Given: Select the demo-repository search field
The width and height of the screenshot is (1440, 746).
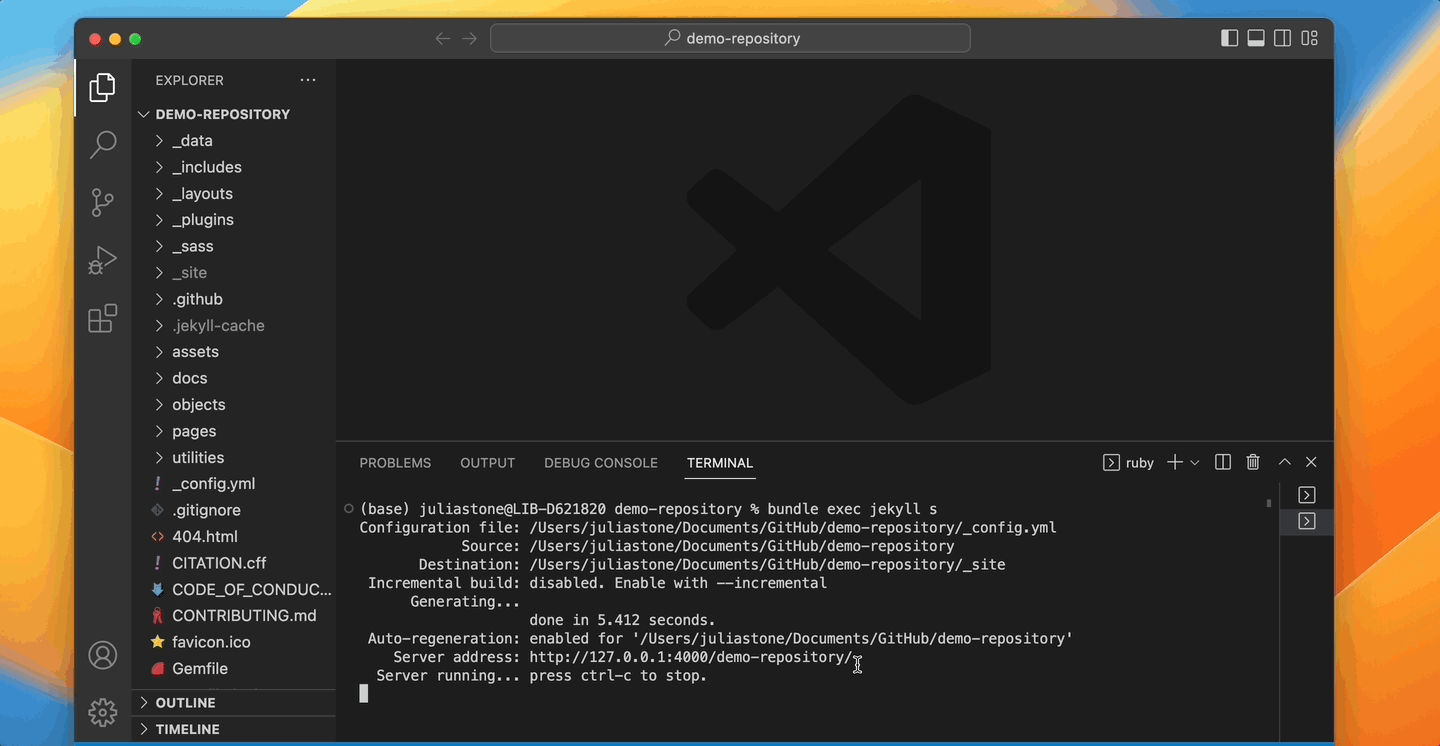Looking at the screenshot, I should click(731, 37).
